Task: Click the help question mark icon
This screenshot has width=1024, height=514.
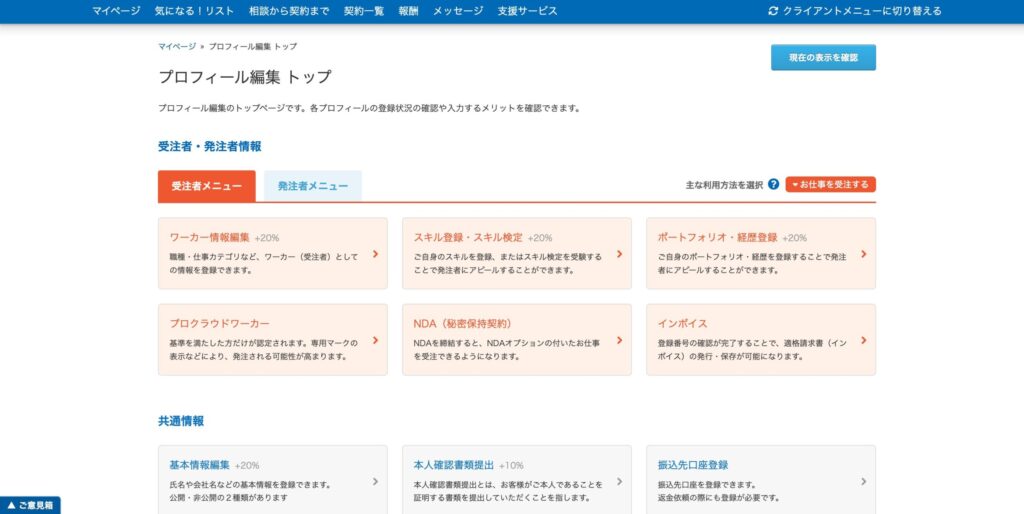Action: coord(773,185)
